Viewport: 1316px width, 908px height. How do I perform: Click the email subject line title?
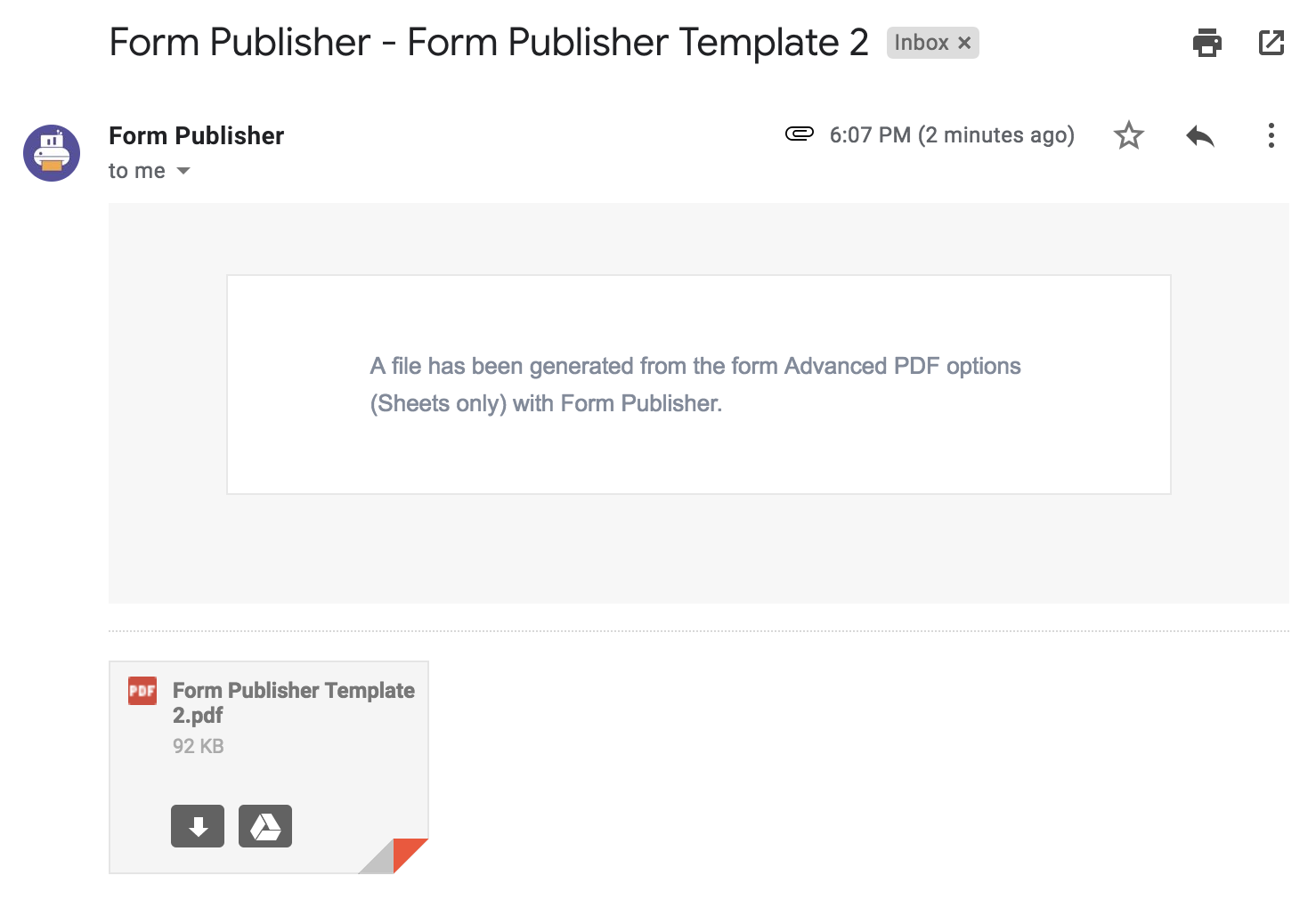coord(489,42)
